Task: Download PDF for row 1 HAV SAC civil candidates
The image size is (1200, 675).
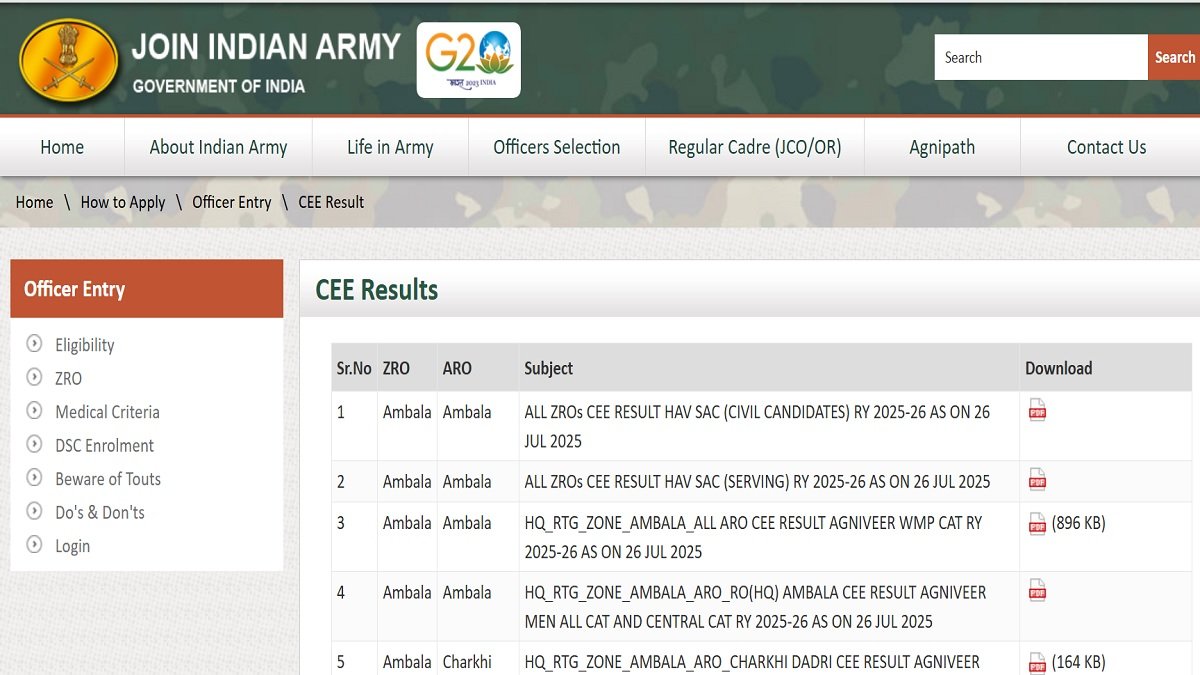Action: [1037, 410]
